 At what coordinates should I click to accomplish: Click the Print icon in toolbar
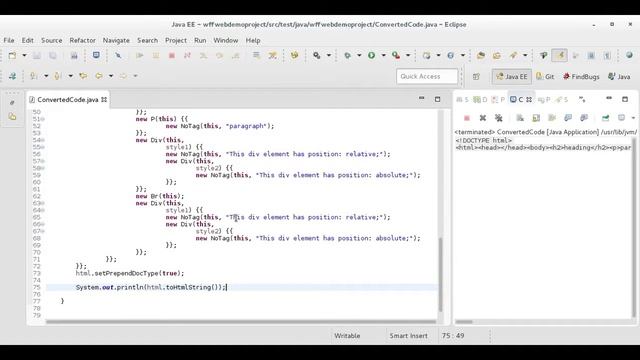74,56
